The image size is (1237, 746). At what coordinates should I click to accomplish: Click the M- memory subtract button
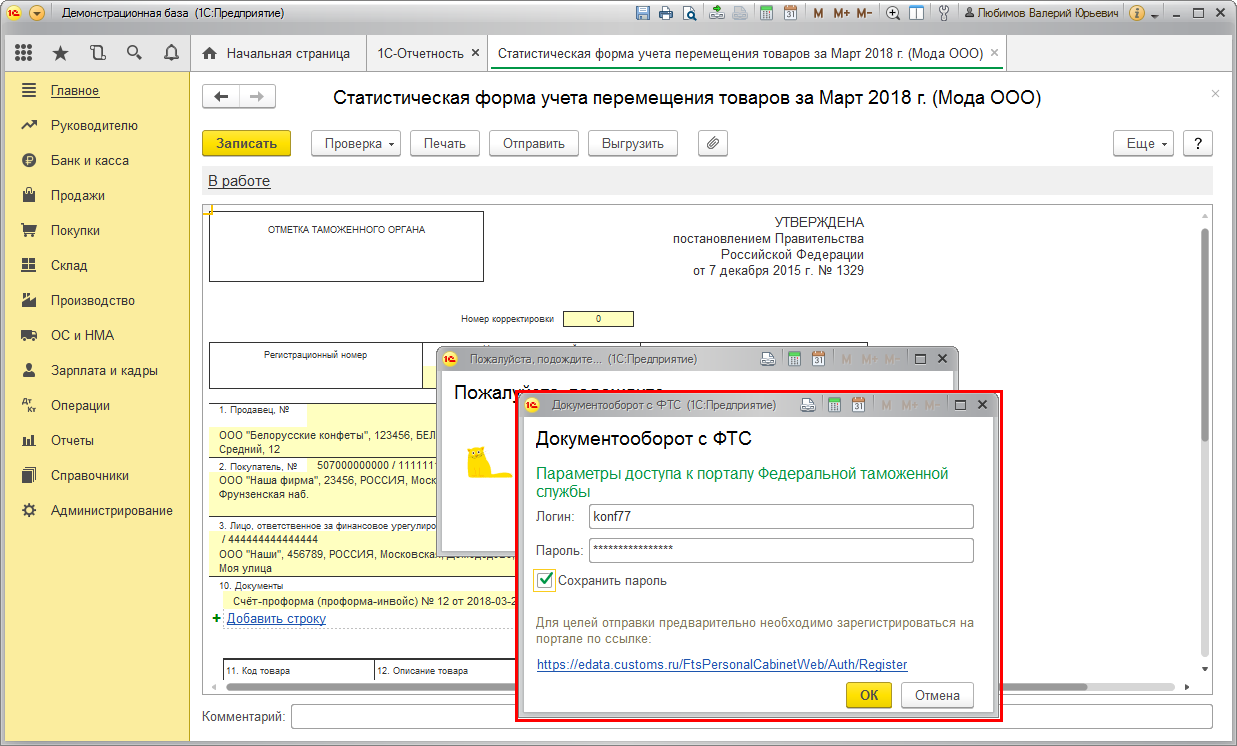coord(864,14)
